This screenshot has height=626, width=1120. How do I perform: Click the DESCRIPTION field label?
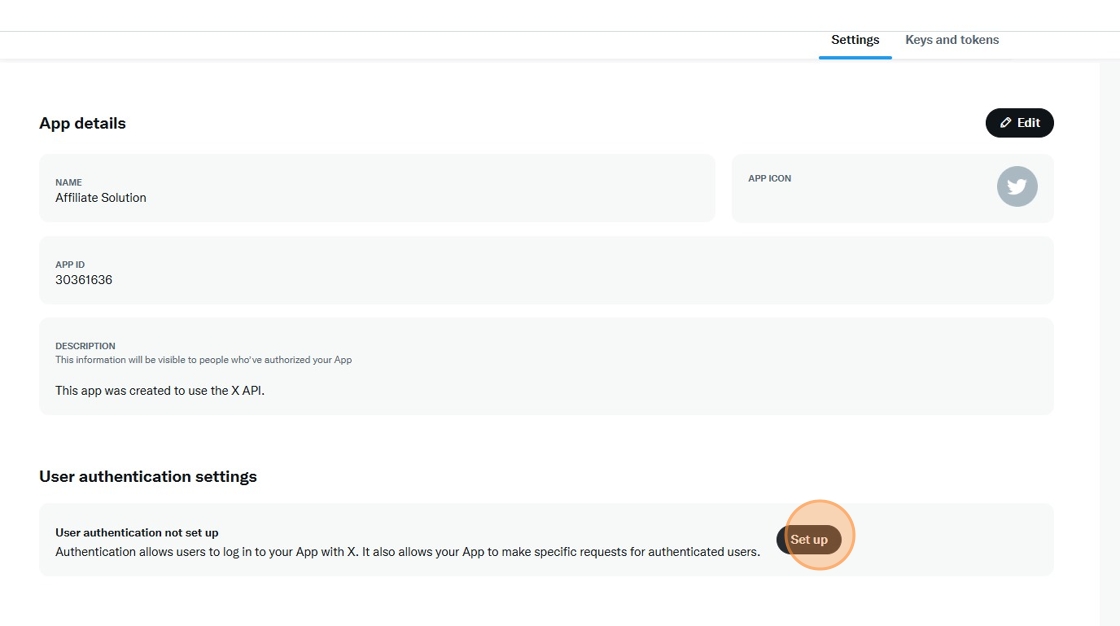(x=85, y=346)
